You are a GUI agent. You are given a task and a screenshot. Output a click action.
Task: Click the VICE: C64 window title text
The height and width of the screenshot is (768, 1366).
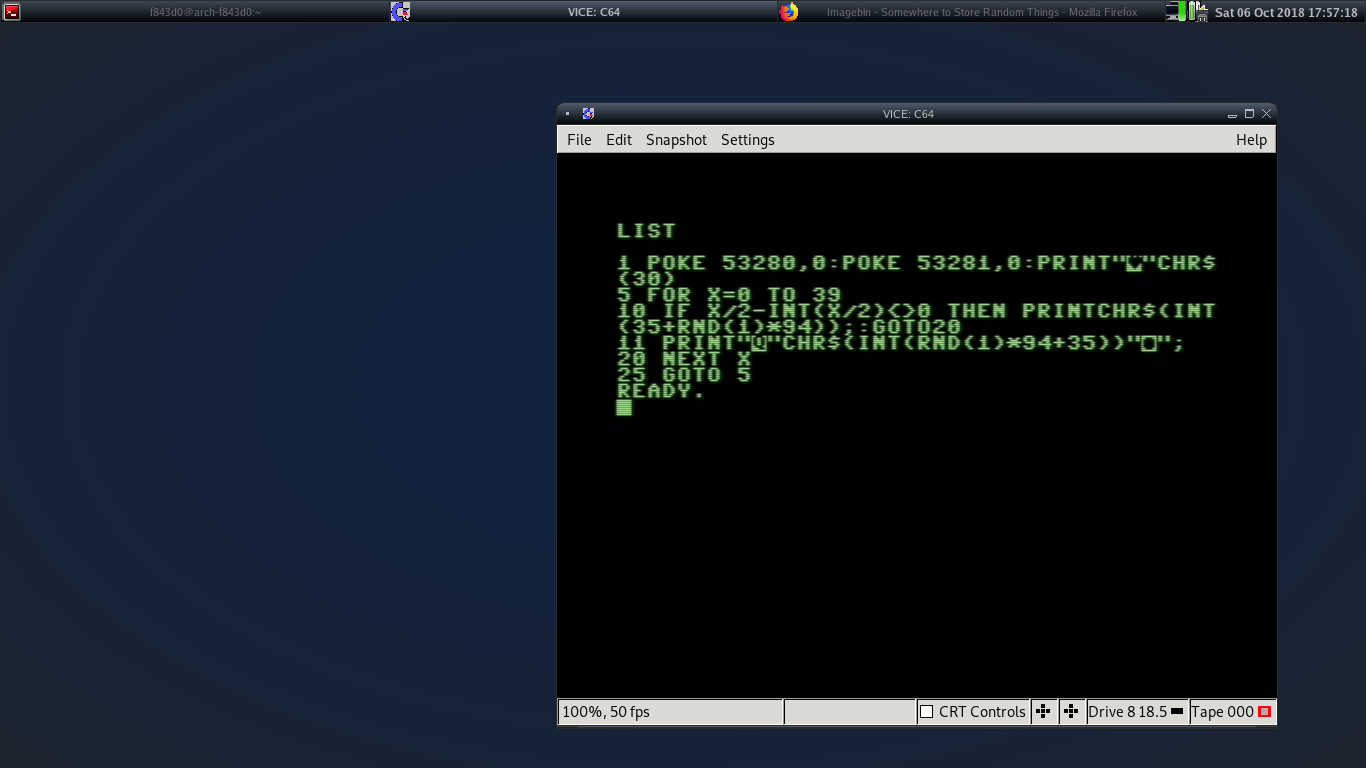(908, 114)
